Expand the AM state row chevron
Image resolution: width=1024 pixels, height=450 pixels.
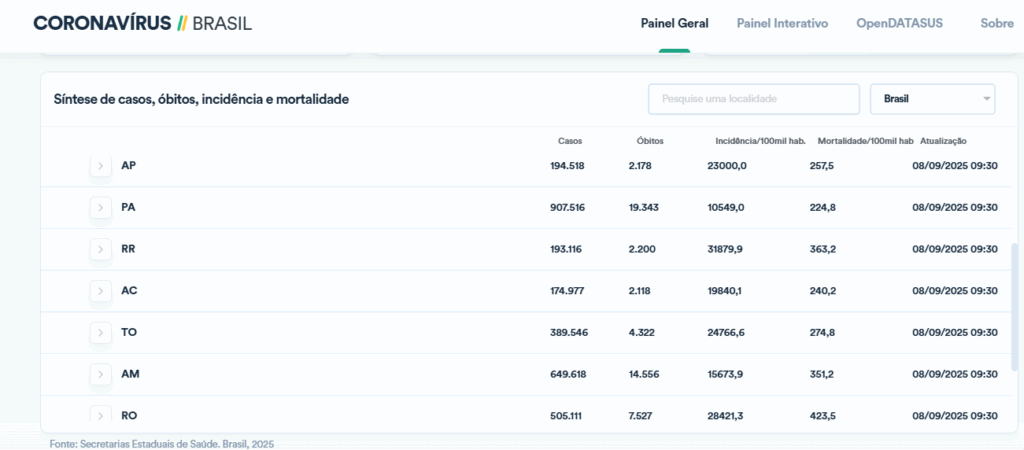pyautogui.click(x=100, y=374)
